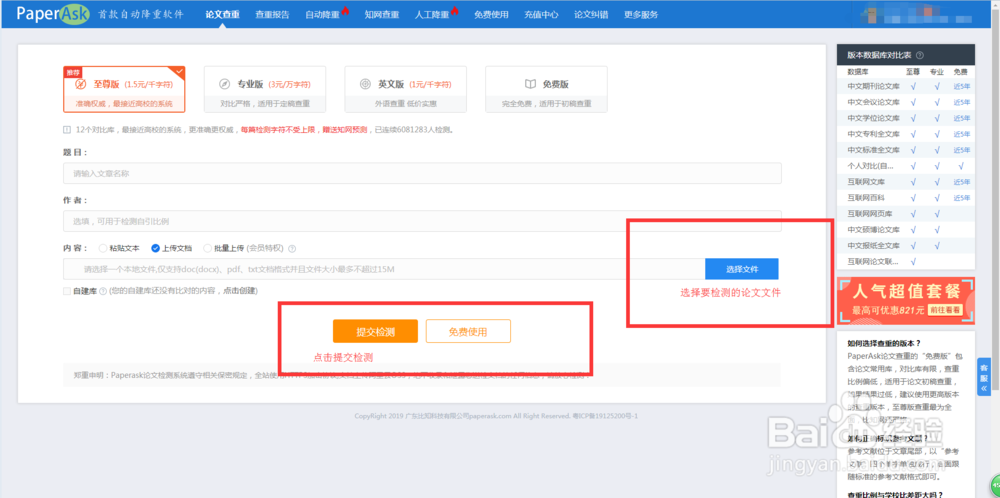The image size is (1000, 498).
Task: Select the 专业版 version card
Action: [x=265, y=89]
